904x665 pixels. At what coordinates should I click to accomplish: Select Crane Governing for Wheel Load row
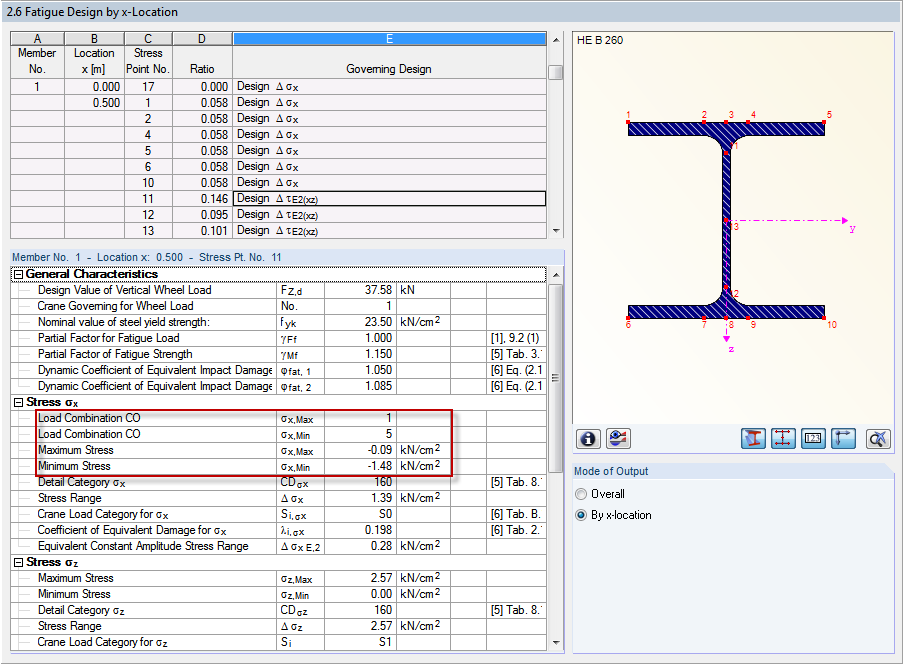click(x=278, y=306)
